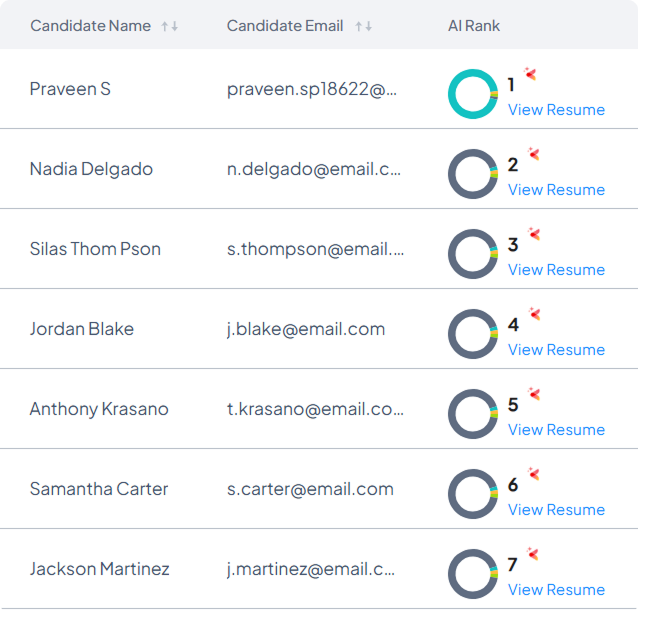Open View Resume for Nadia Delgado
The image size is (645, 623).
click(x=556, y=190)
